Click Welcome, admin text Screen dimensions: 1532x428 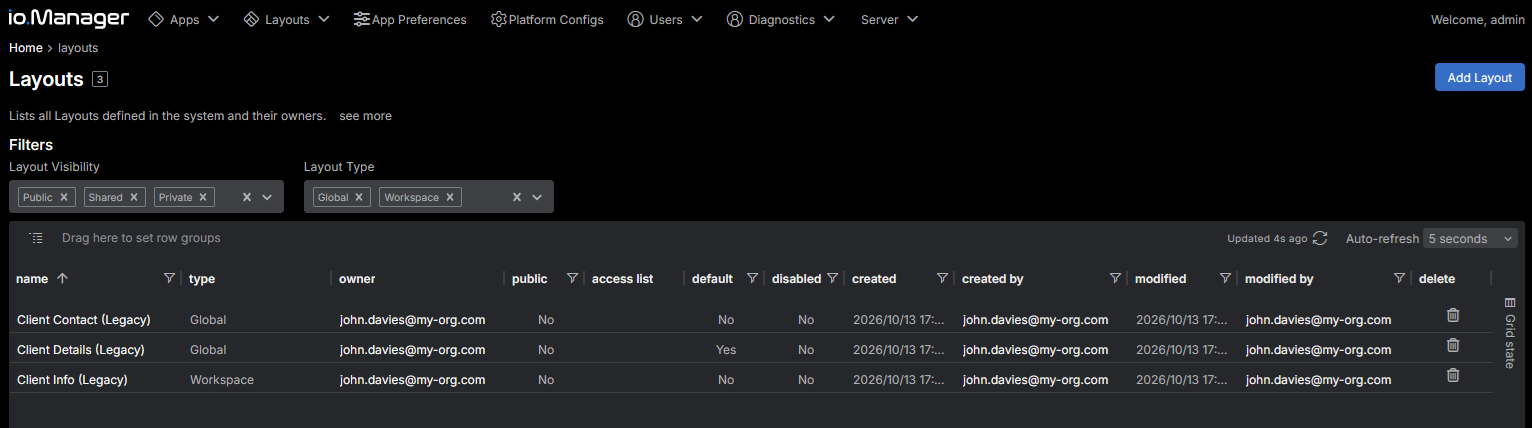(1478, 19)
